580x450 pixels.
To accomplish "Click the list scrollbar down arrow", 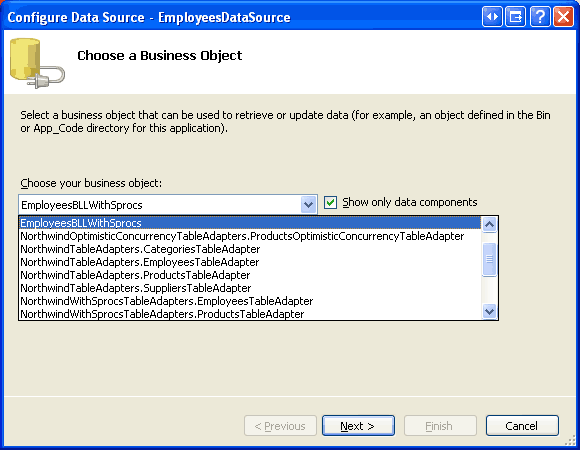I will (489, 311).
